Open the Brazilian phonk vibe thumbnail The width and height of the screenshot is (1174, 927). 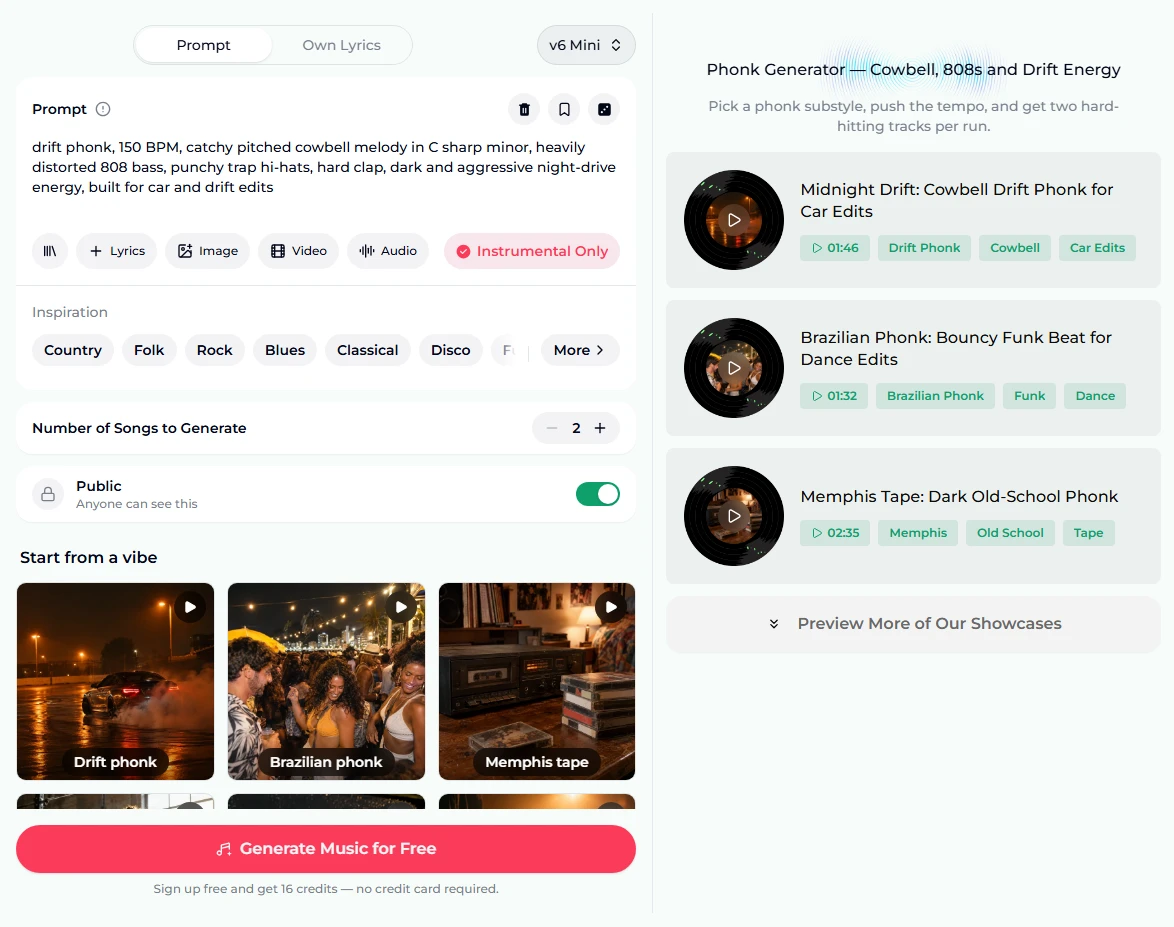pos(326,681)
